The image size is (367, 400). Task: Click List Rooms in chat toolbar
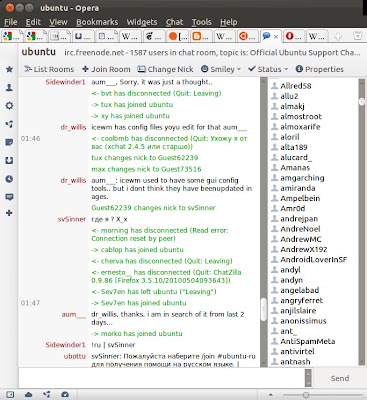49,69
